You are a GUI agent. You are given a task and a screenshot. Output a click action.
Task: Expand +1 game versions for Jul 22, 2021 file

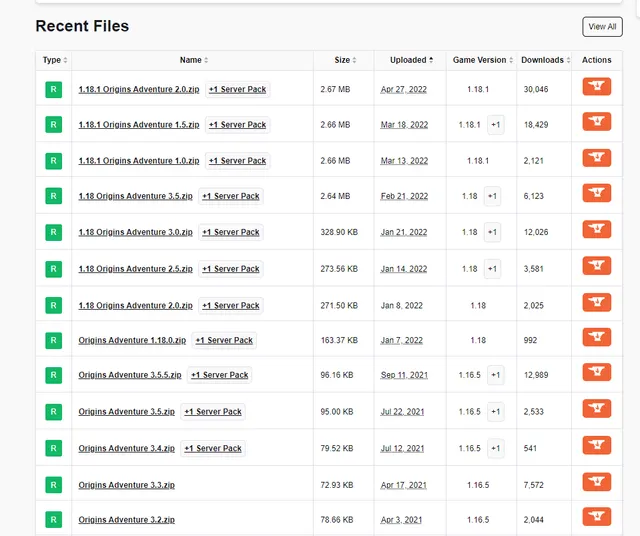496,411
